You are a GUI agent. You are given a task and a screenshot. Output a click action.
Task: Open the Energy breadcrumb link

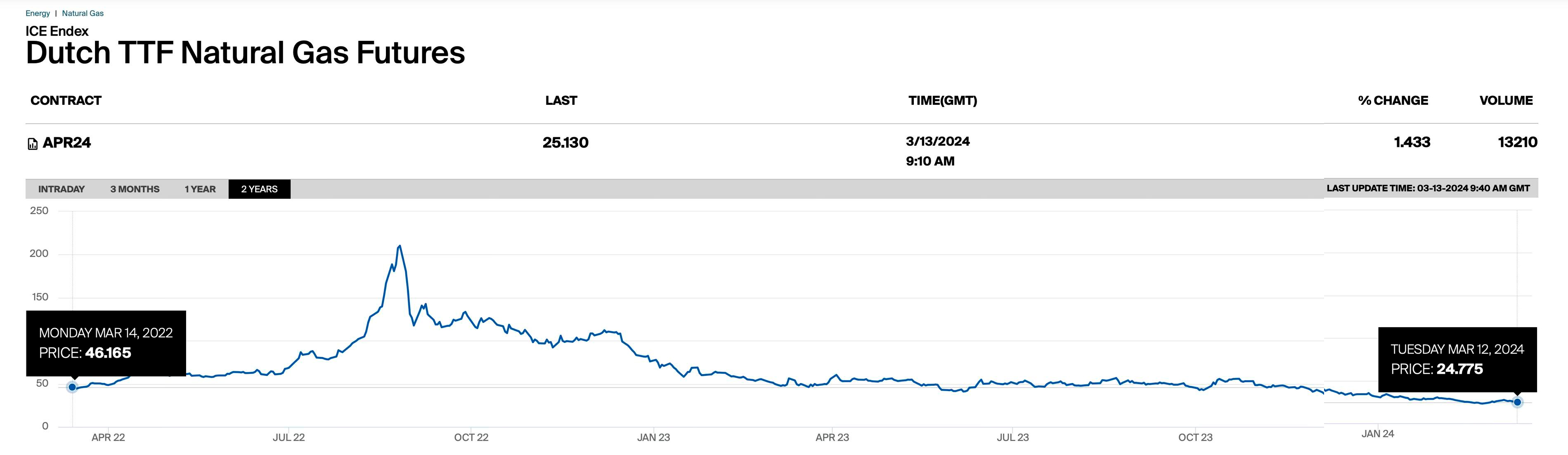pyautogui.click(x=38, y=13)
